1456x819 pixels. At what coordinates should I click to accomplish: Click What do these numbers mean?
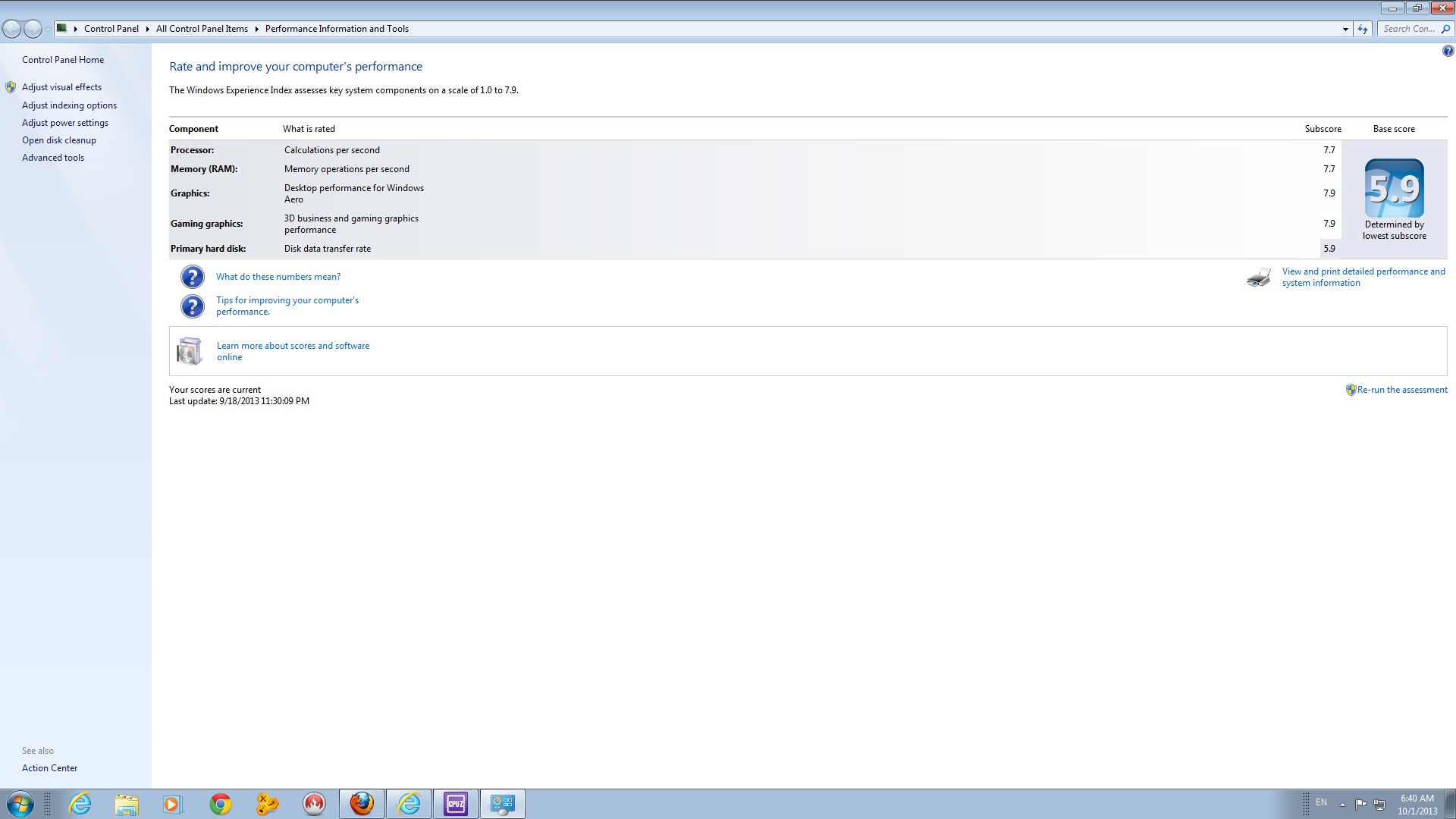[x=278, y=276]
